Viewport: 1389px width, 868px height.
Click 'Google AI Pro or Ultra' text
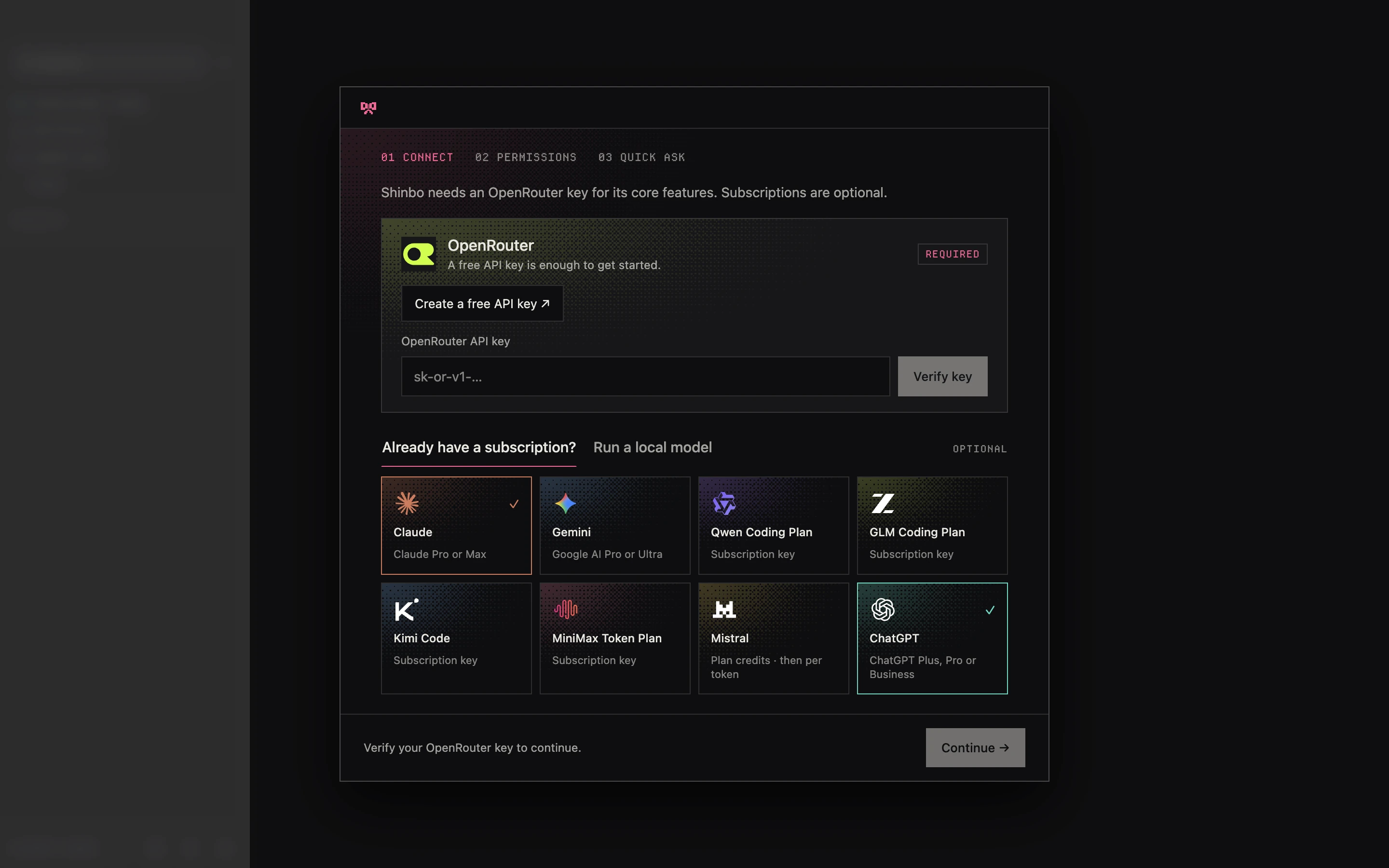pos(607,554)
